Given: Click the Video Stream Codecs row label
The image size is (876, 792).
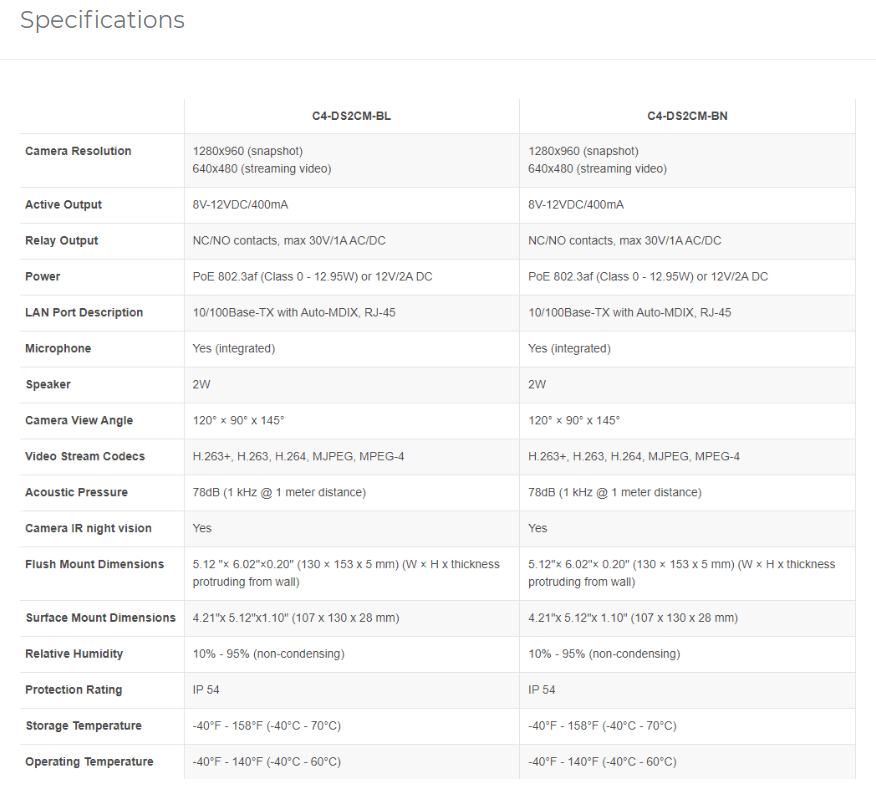Looking at the screenshot, I should (85, 457).
